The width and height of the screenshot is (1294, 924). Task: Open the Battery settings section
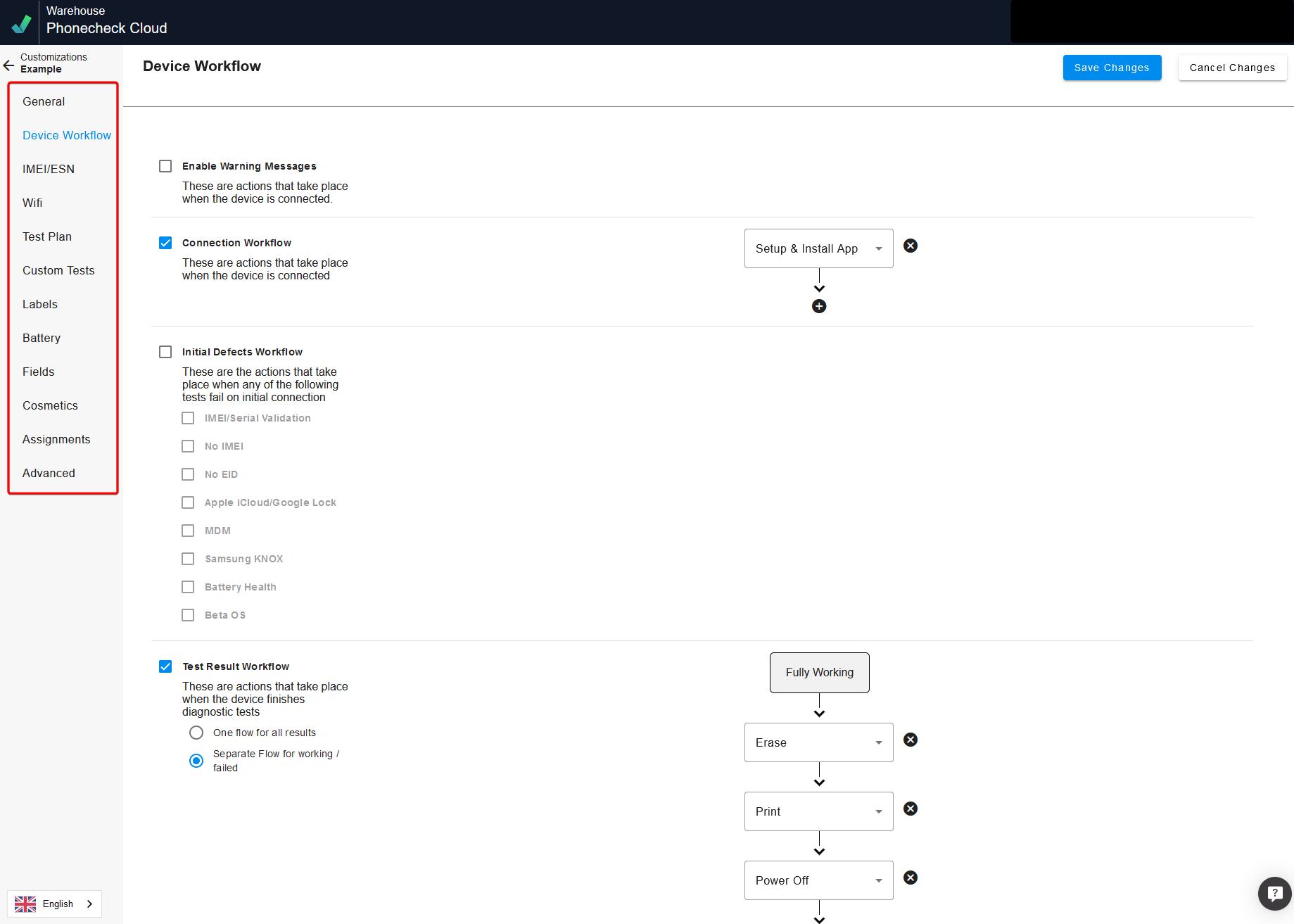(x=42, y=338)
